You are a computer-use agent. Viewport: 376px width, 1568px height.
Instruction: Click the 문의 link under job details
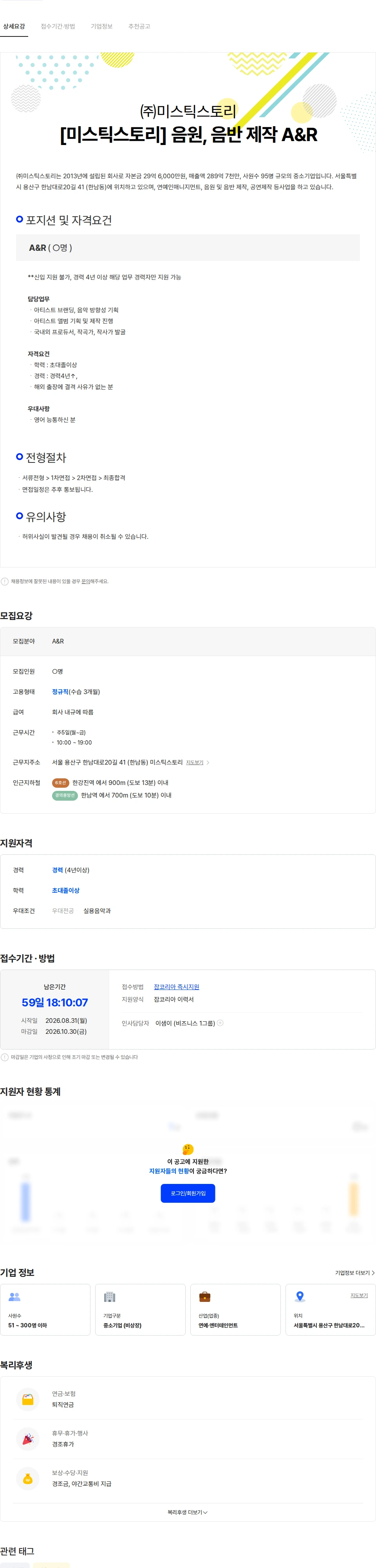tap(86, 581)
